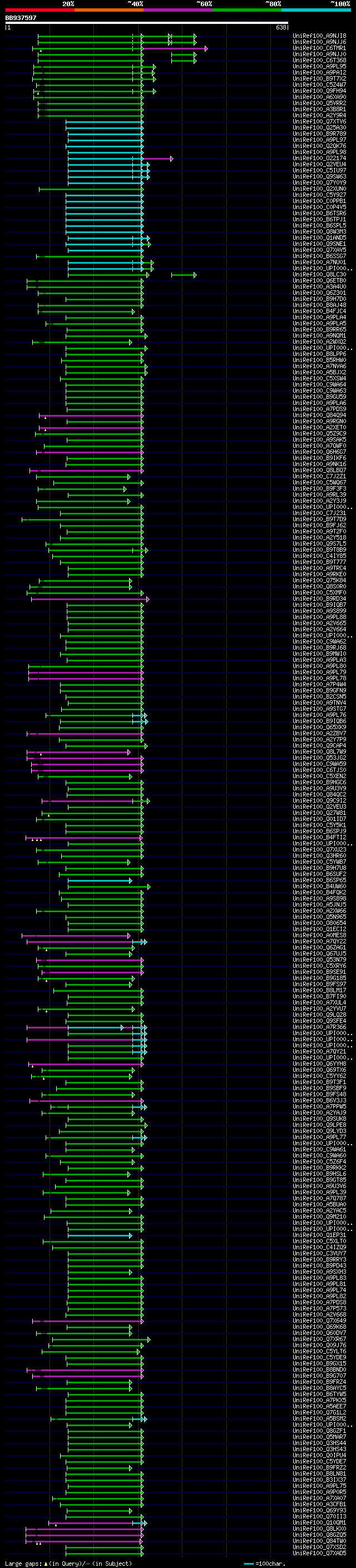Click the orange ~40% legend bar
The image size is (356, 1568).
[x=109, y=10]
